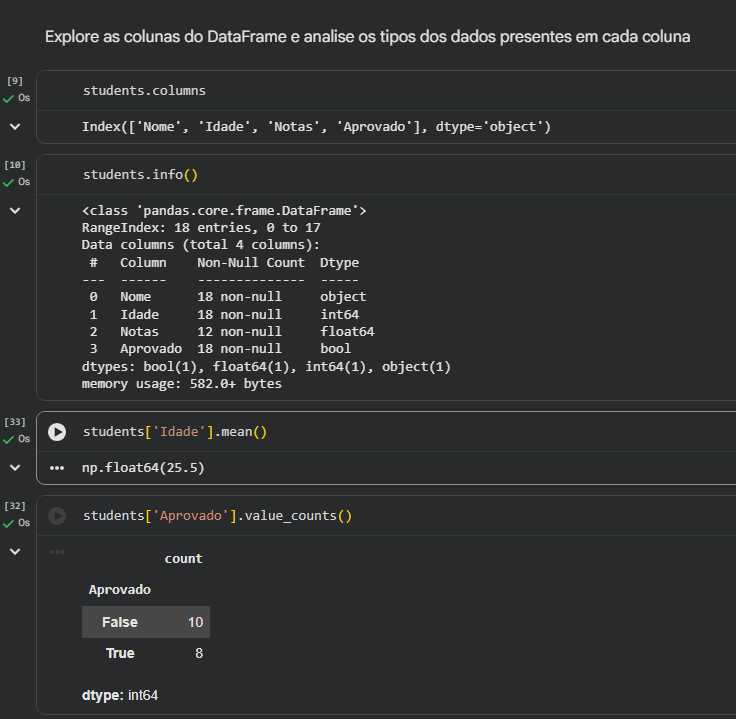Click the dtypes summary line

tap(266, 367)
